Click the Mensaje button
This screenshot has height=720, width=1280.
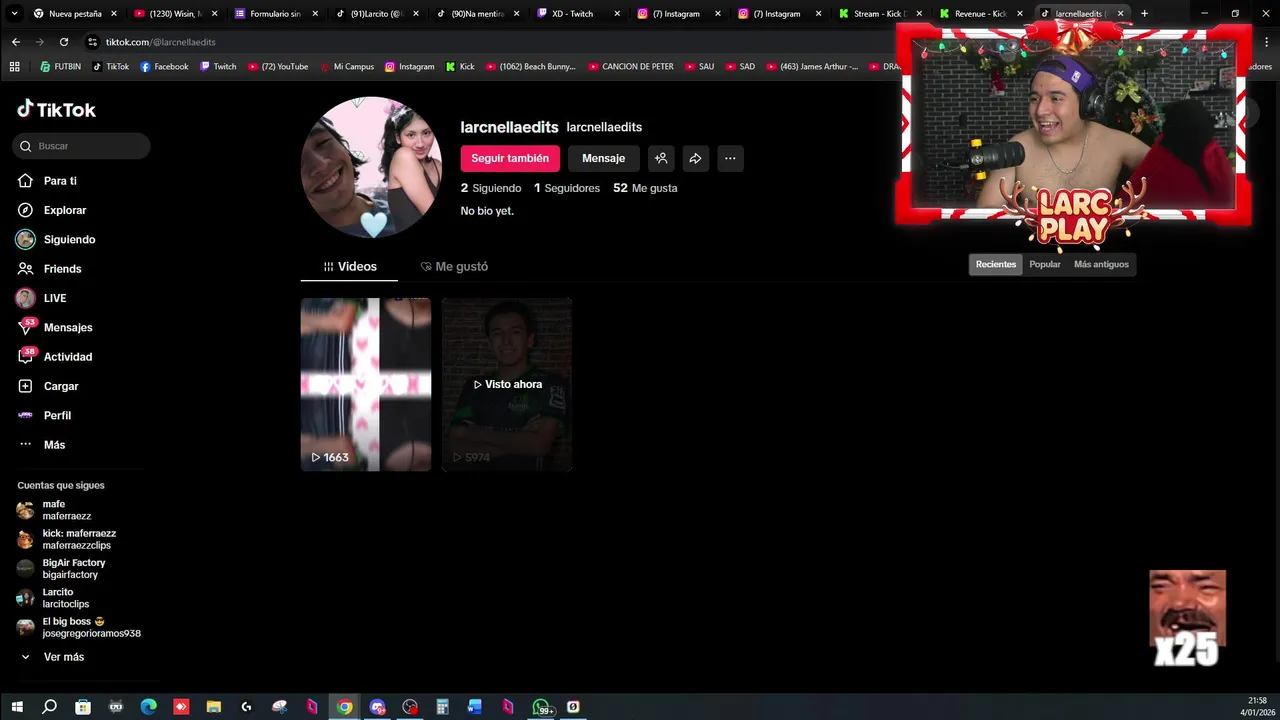coord(604,158)
